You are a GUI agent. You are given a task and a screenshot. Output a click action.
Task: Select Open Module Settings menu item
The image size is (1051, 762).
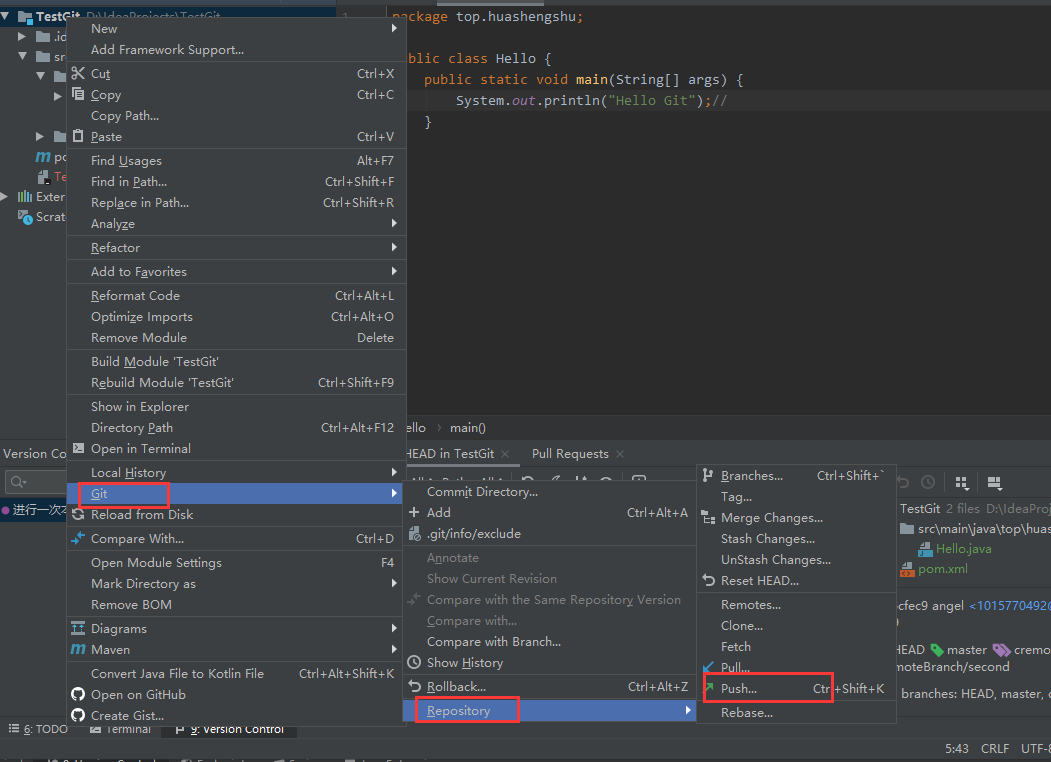[235, 562]
